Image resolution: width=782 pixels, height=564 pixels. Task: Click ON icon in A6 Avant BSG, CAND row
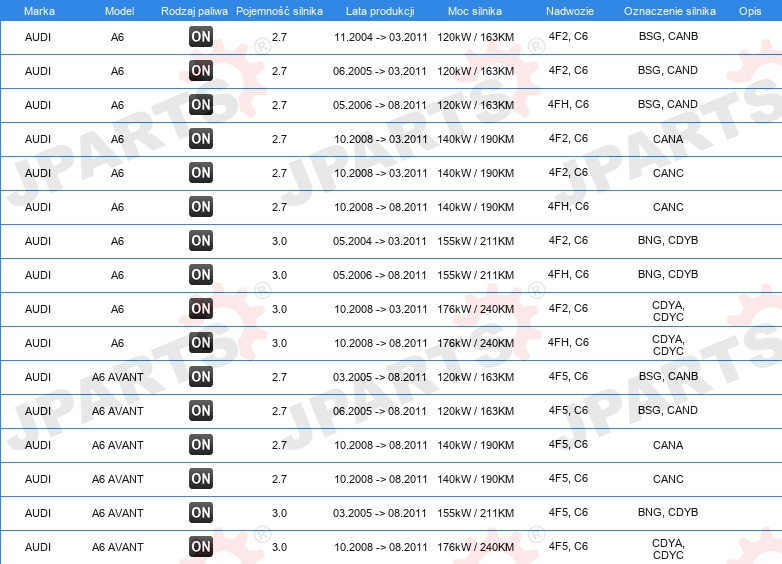[200, 410]
